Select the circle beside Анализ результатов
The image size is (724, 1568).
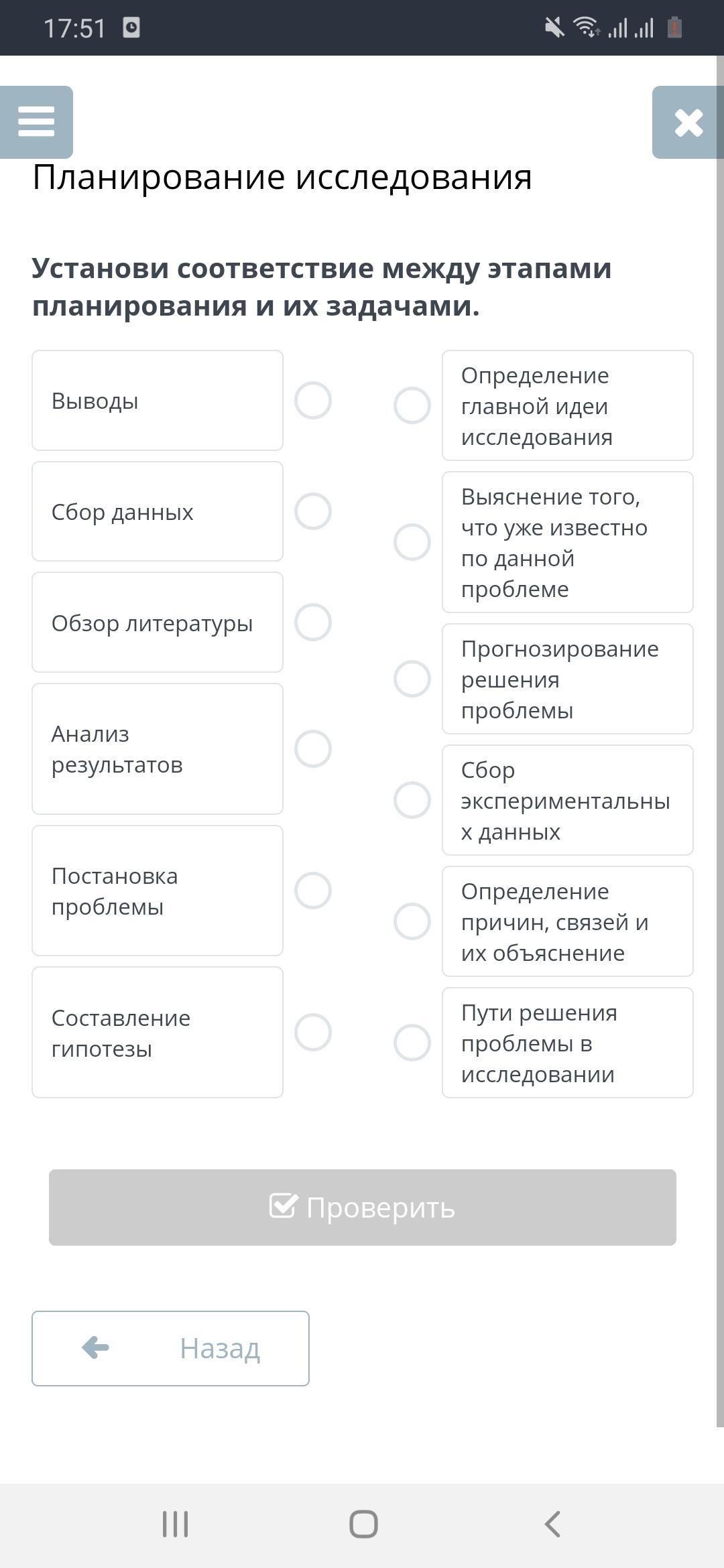313,748
